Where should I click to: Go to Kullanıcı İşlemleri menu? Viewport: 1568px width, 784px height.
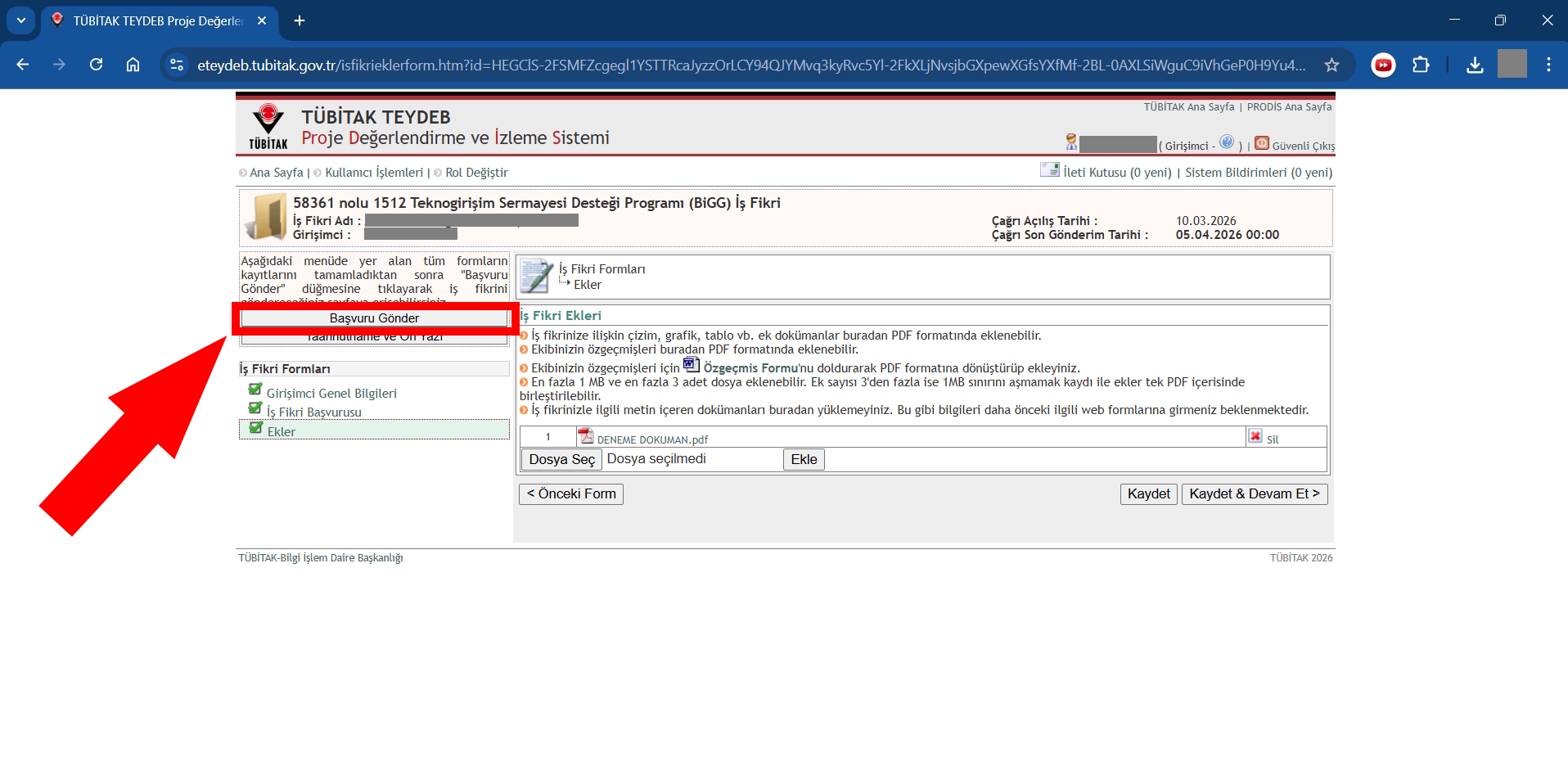pos(374,173)
